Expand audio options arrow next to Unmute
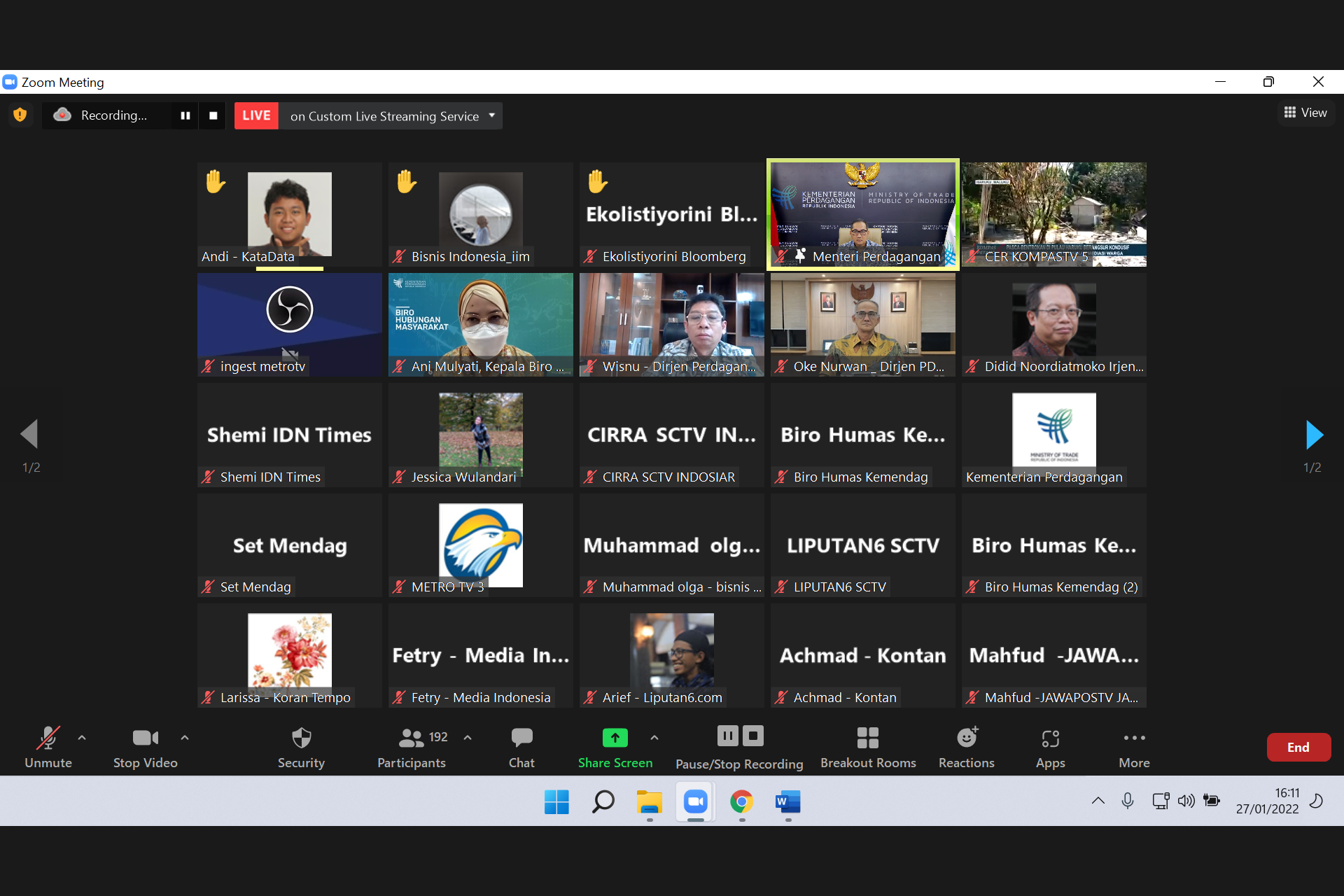 [82, 737]
